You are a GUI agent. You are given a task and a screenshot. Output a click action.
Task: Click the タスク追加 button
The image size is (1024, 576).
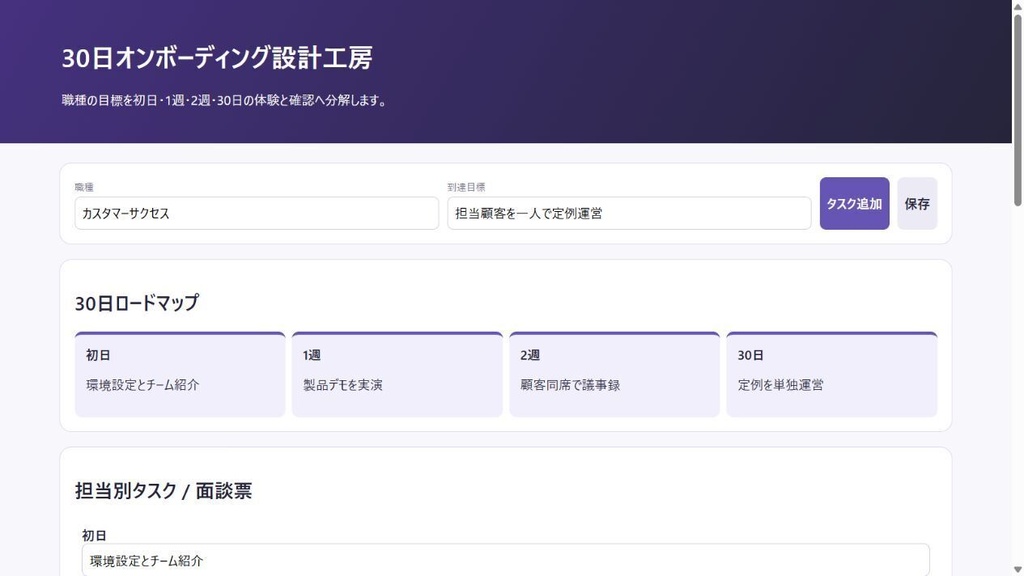click(854, 203)
